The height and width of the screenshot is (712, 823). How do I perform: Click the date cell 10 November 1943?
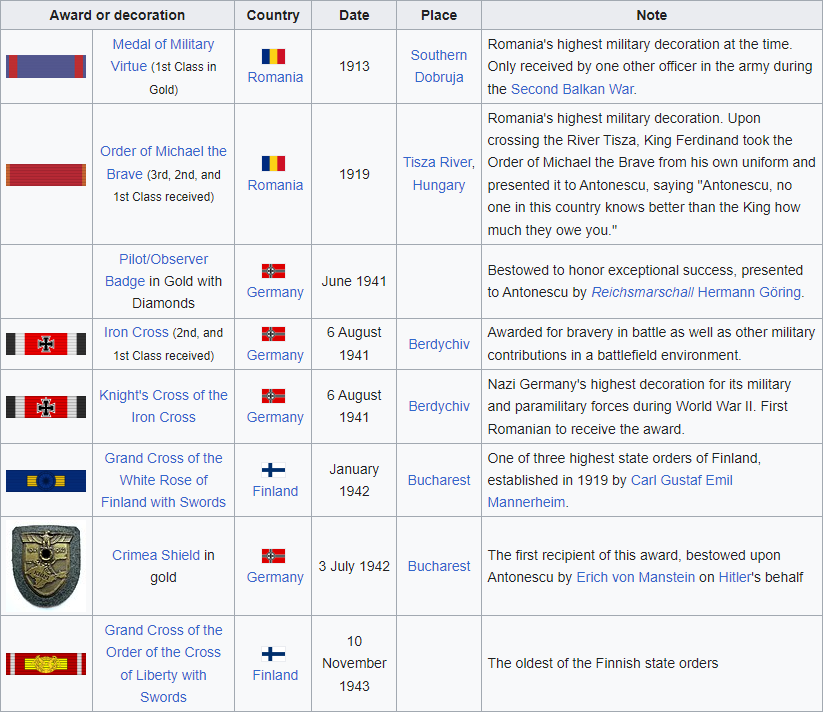click(x=354, y=663)
